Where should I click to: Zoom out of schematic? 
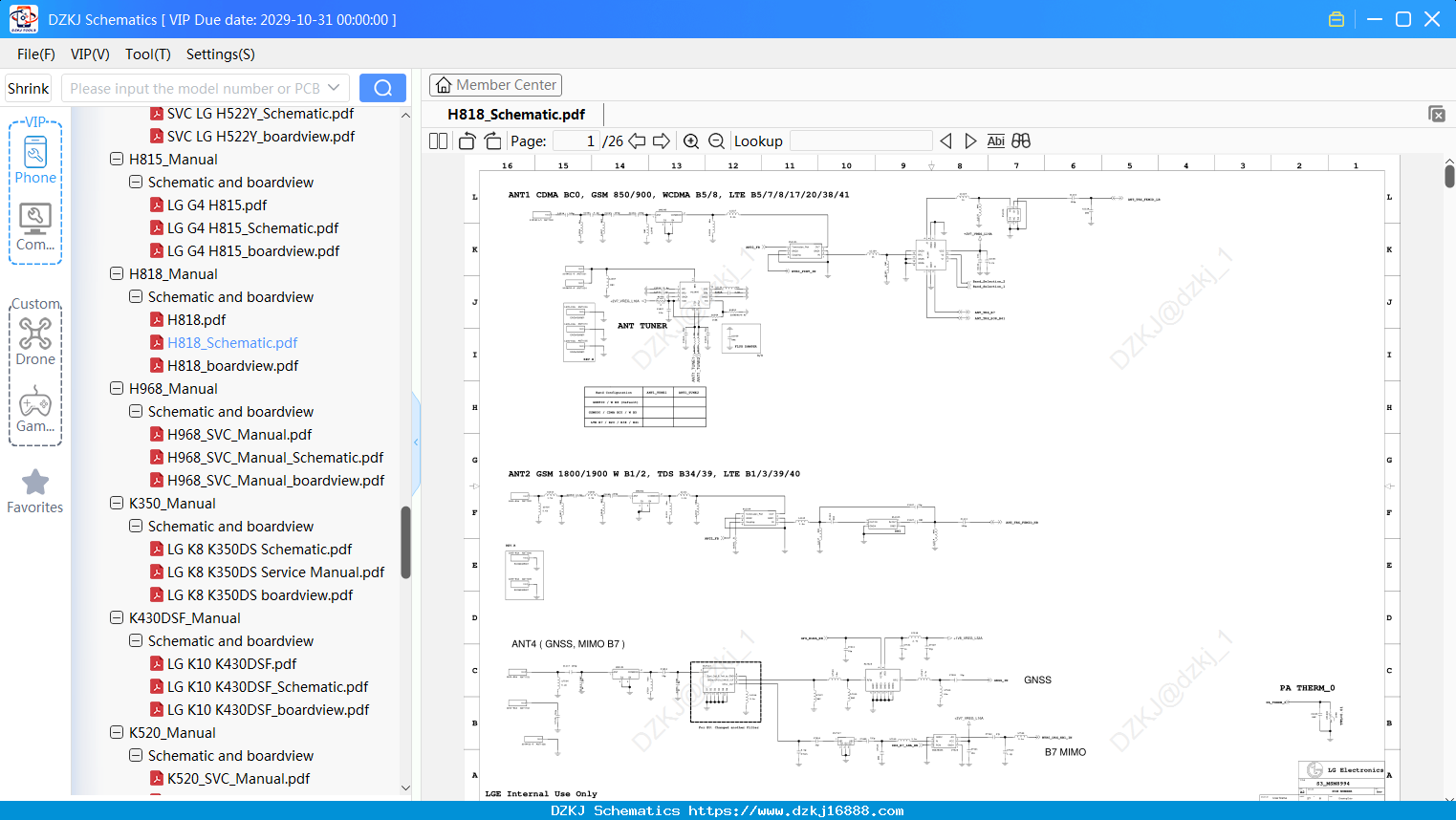tap(716, 140)
